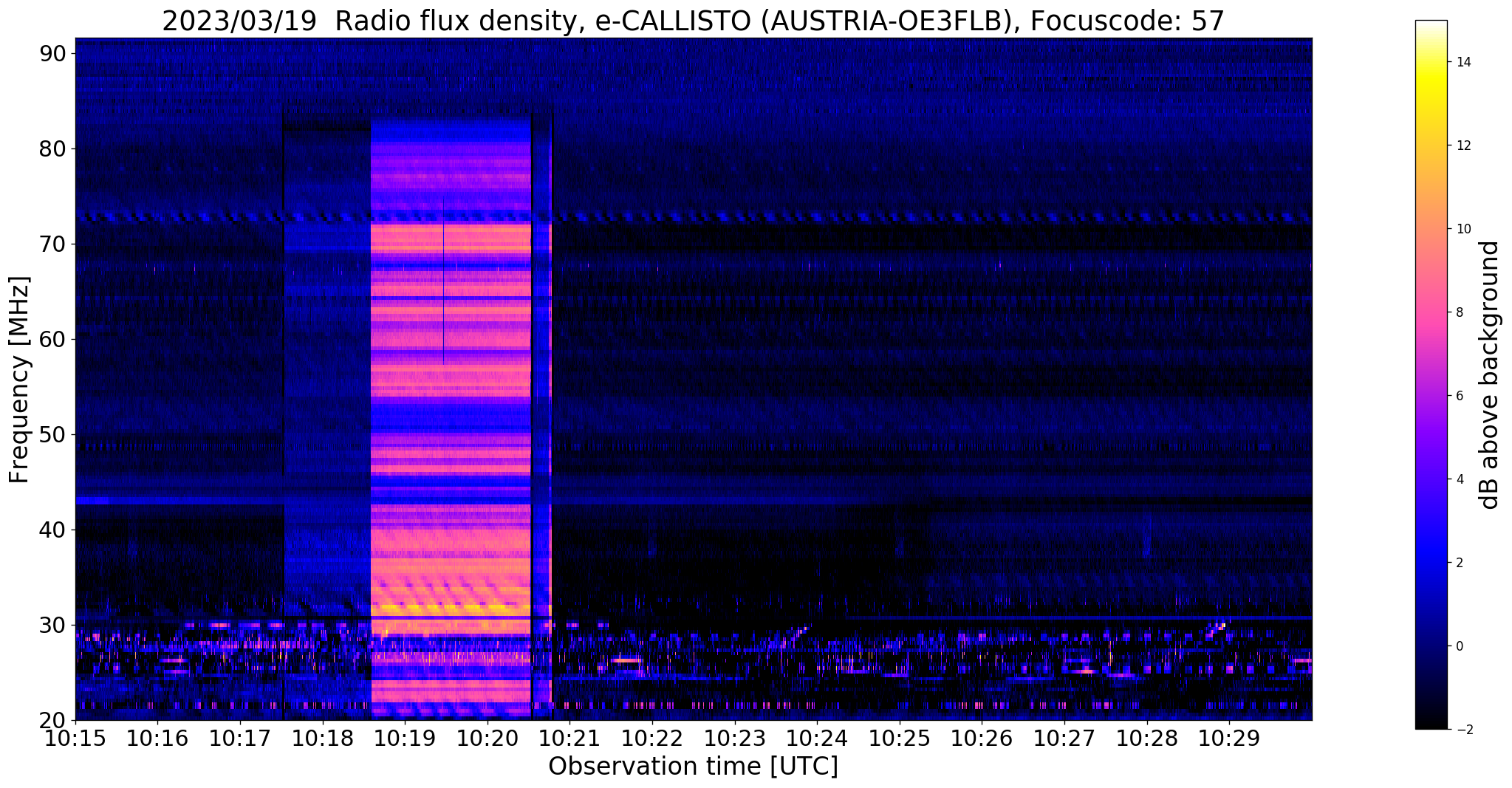Click the 10:17 time tick label

pos(240,737)
